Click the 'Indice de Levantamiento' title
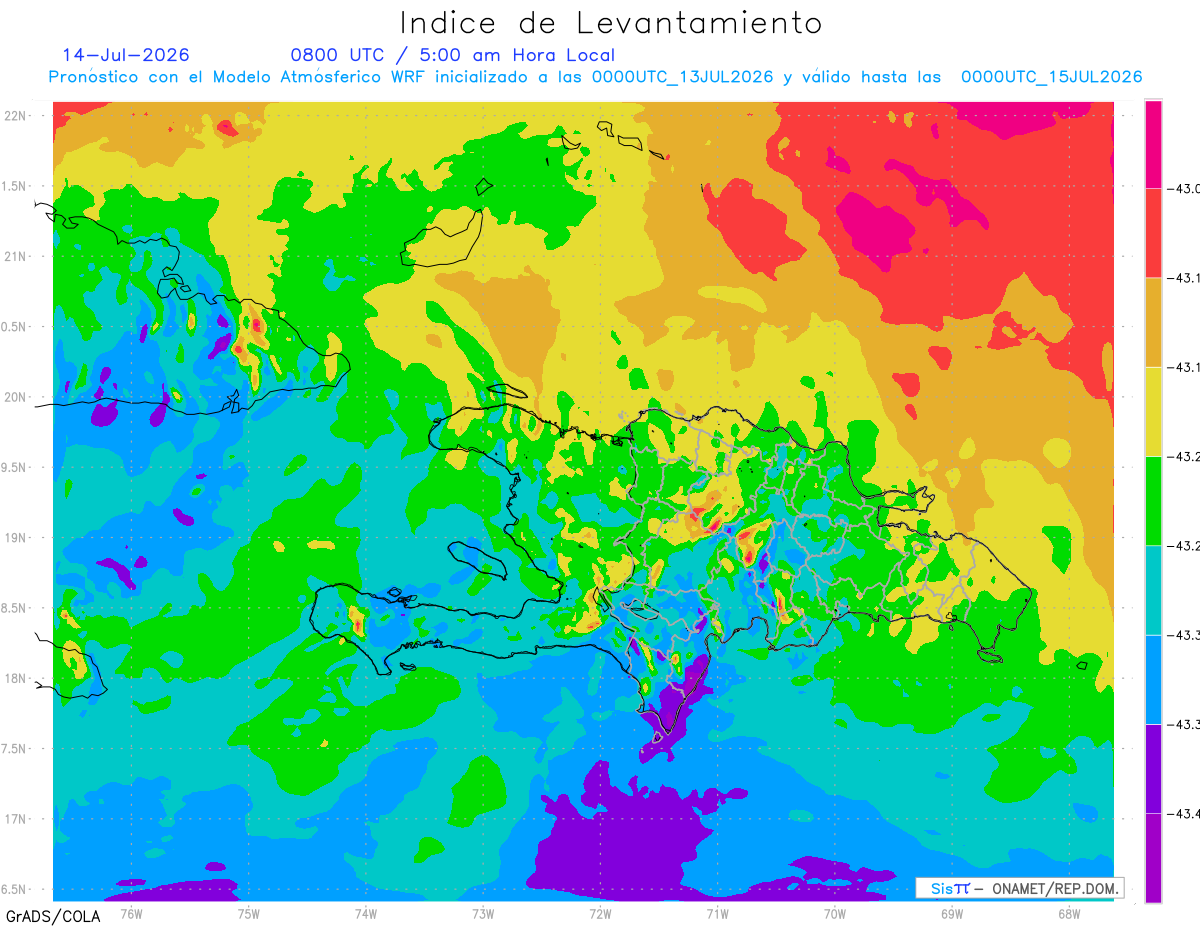Screen dimensions: 1200x927 [x=610, y=22]
